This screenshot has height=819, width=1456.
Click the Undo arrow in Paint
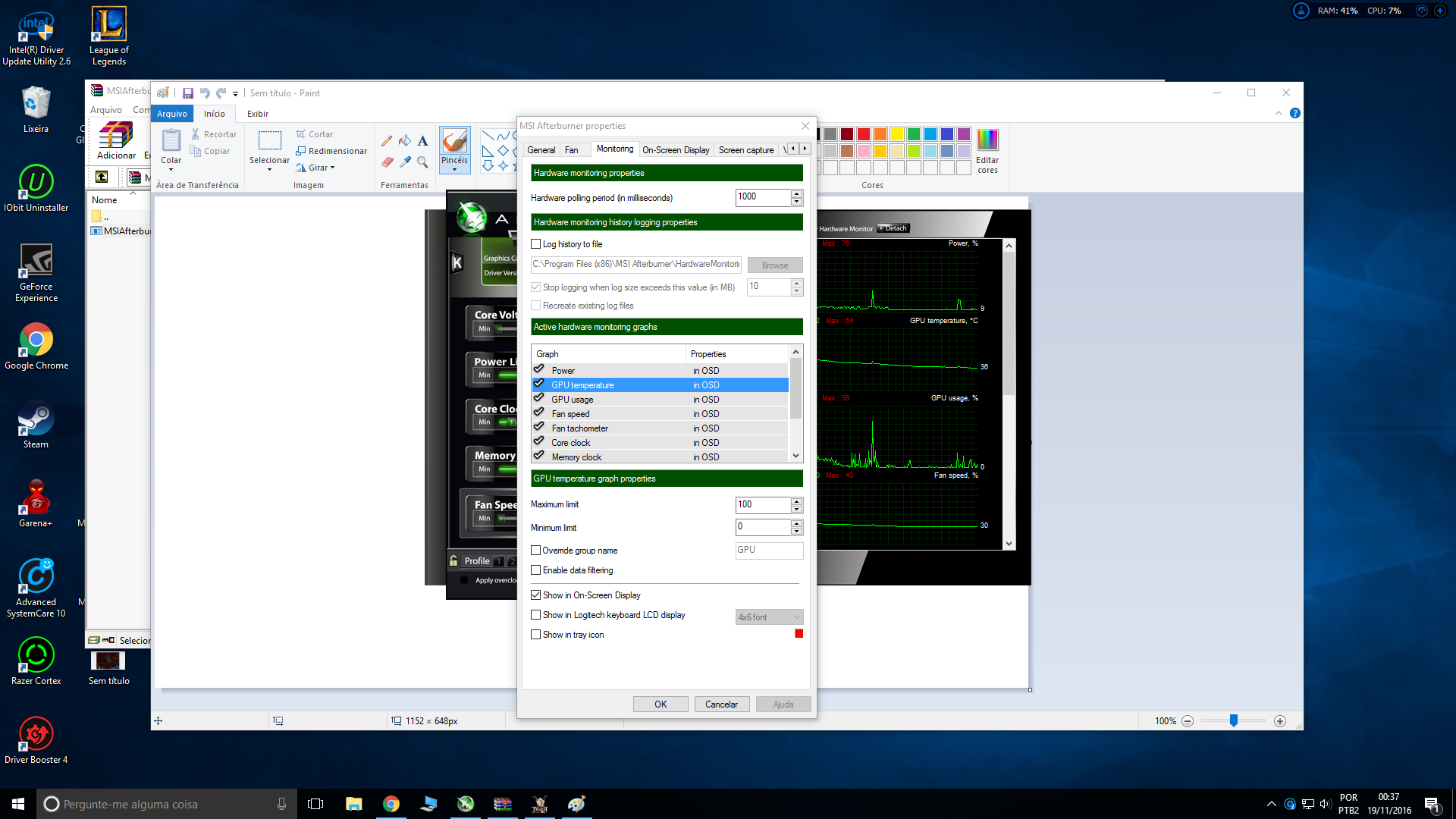pyautogui.click(x=204, y=93)
